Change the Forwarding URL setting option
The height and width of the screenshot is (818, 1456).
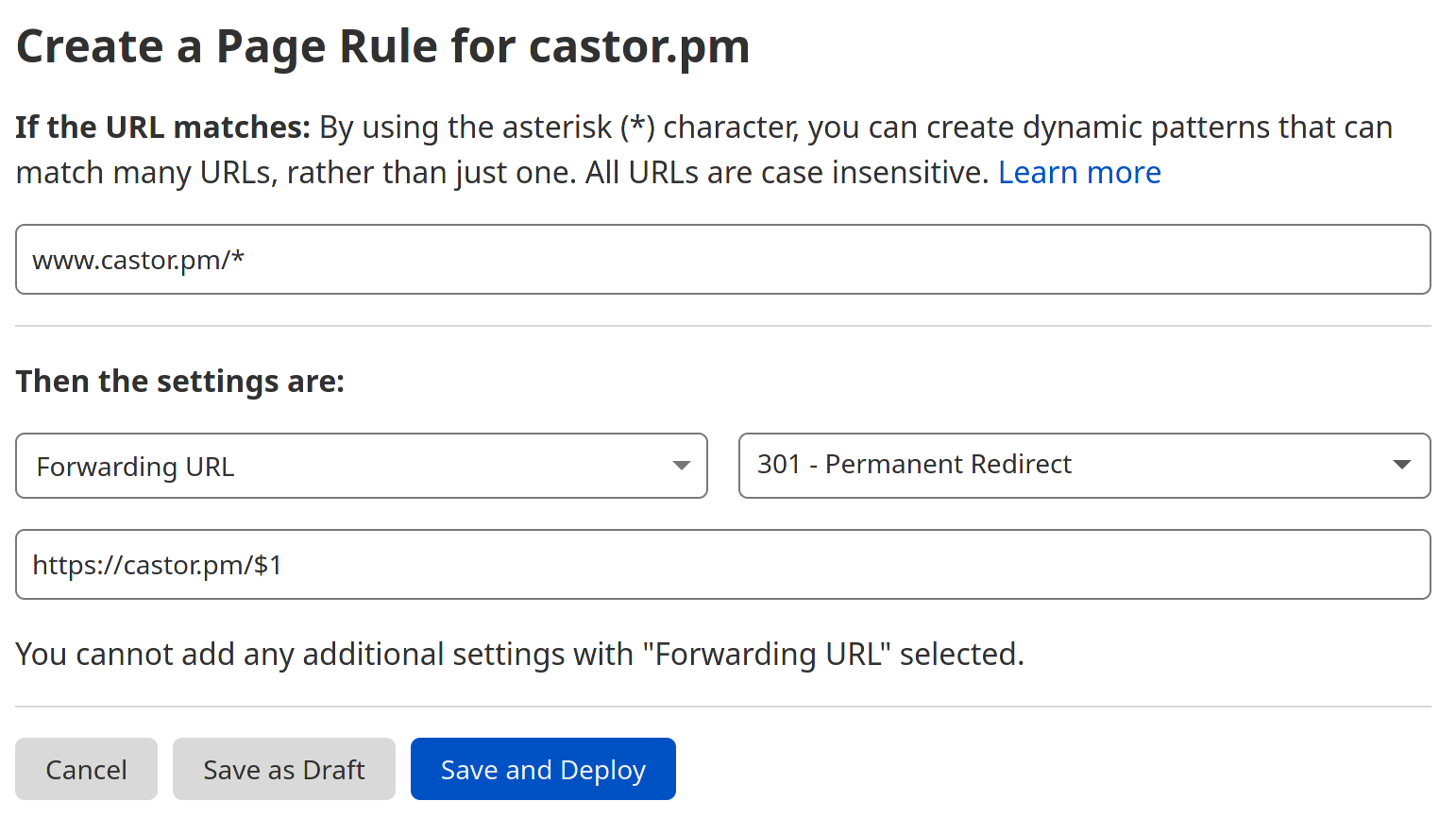[x=362, y=466]
